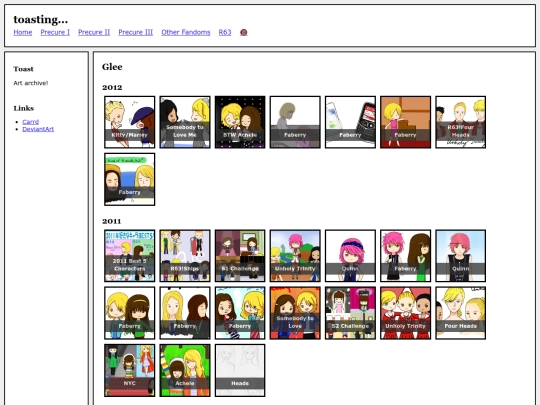The height and width of the screenshot is (405, 540).
Task: Click the '2012' section heading
Action: point(112,87)
